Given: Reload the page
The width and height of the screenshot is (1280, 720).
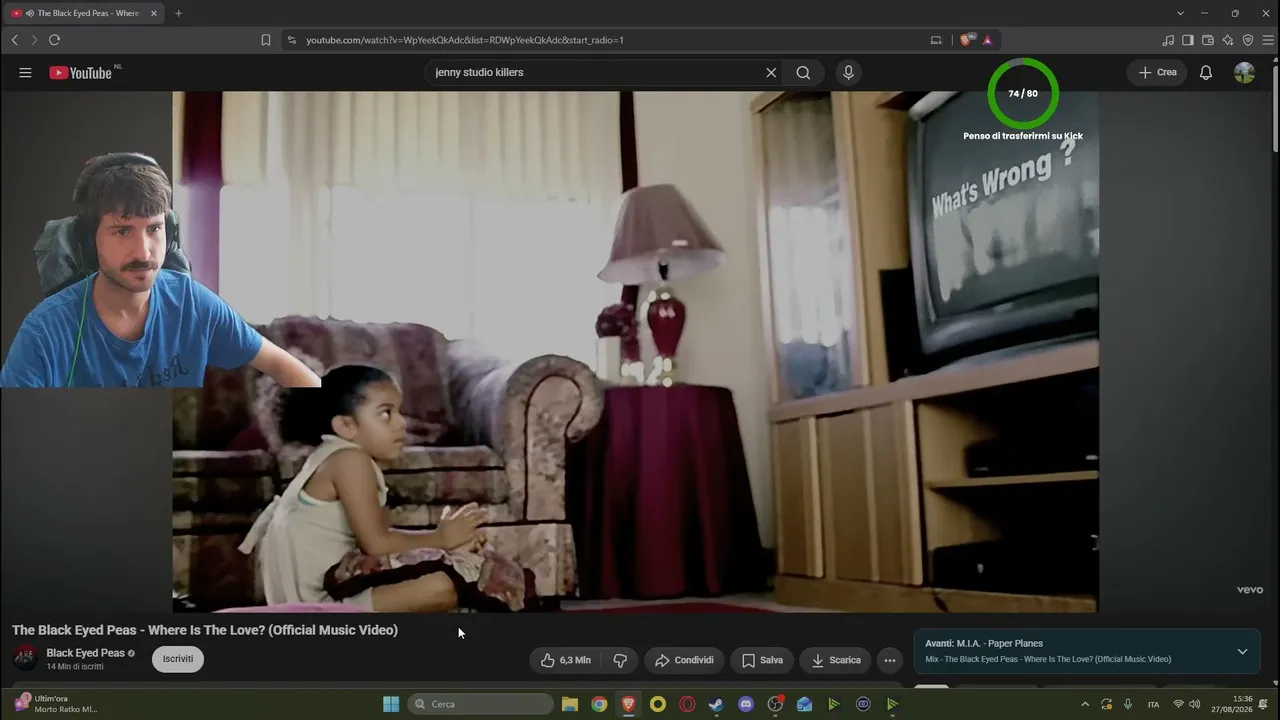Looking at the screenshot, I should pyautogui.click(x=54, y=40).
